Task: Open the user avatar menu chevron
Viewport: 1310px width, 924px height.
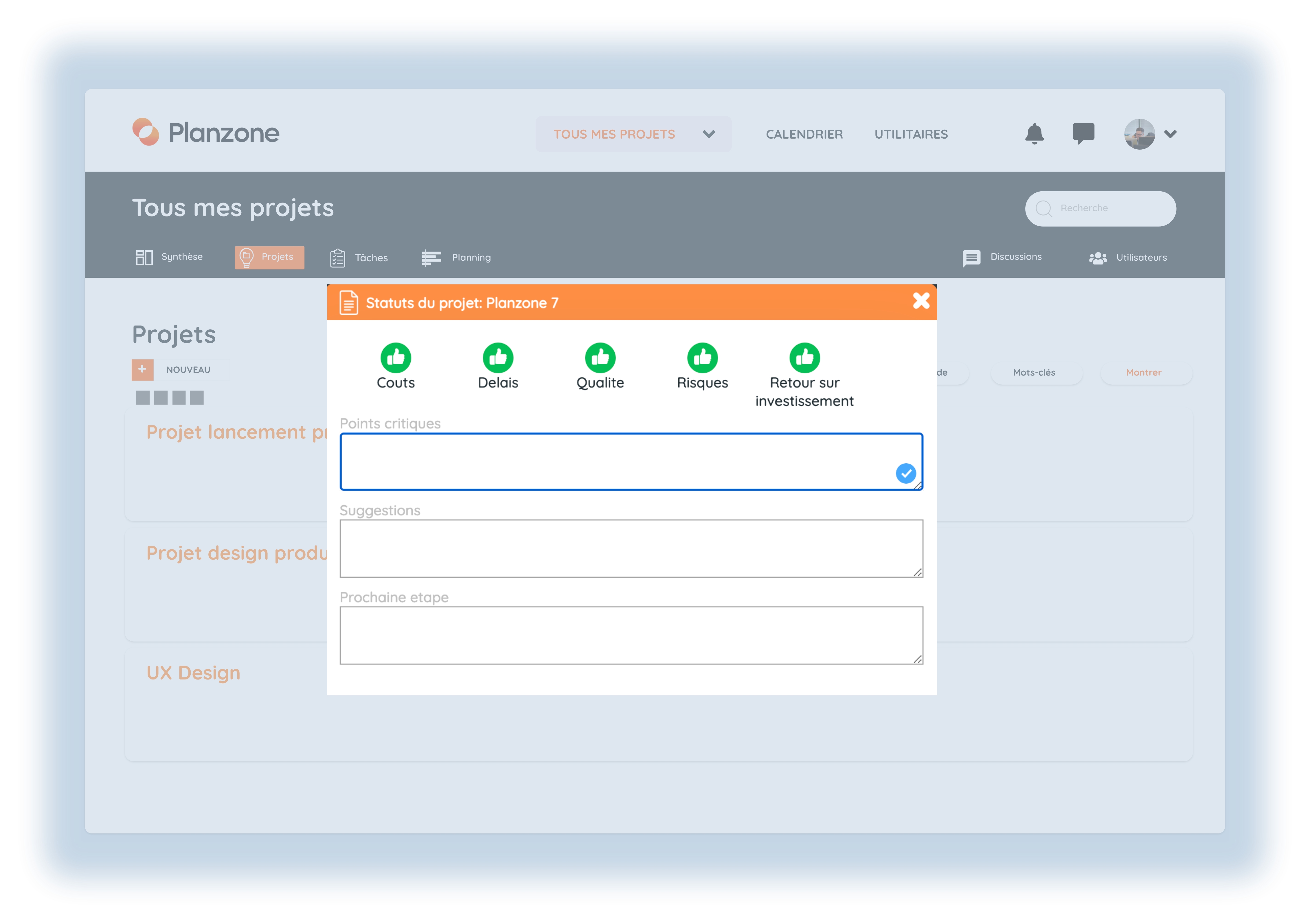Action: [x=1170, y=134]
